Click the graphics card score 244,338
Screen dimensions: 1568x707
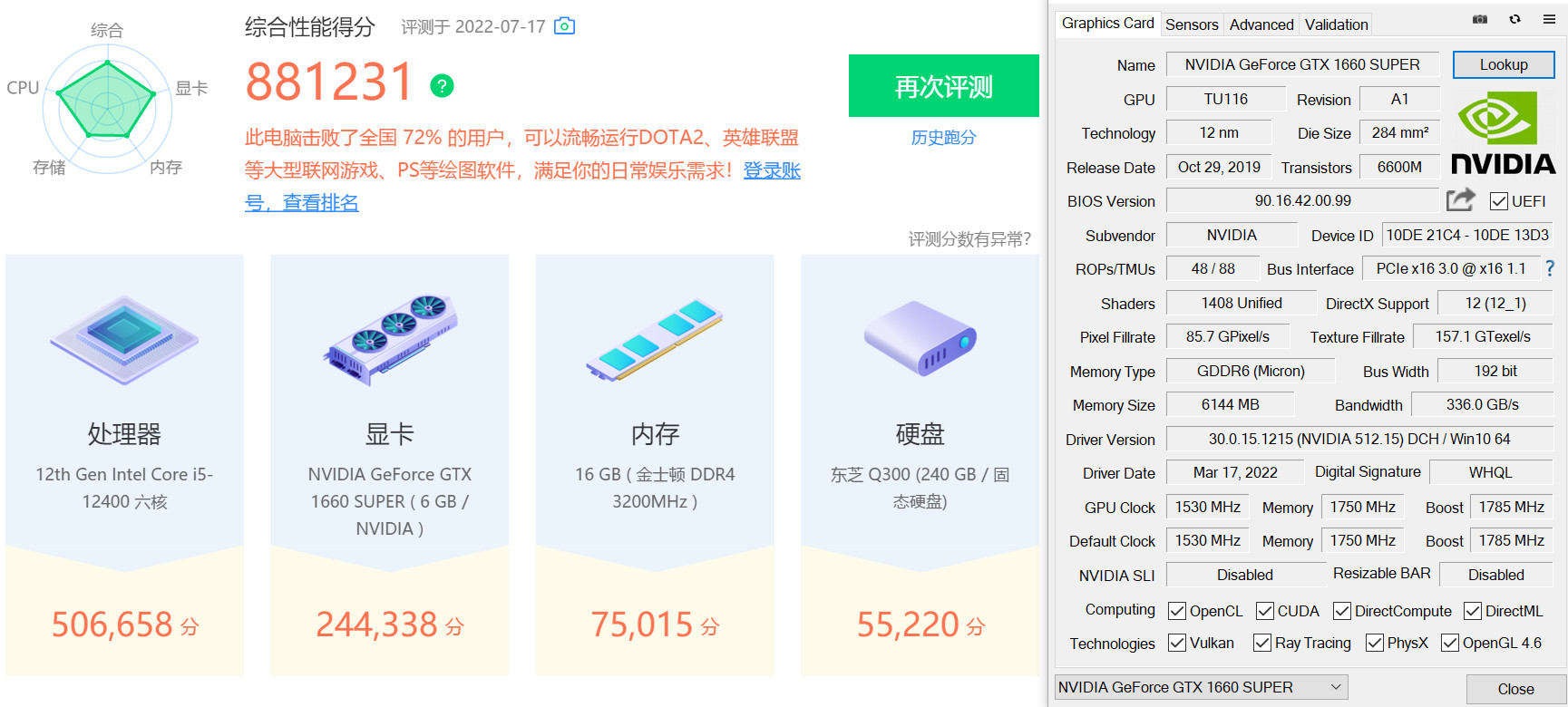pyautogui.click(x=376, y=625)
